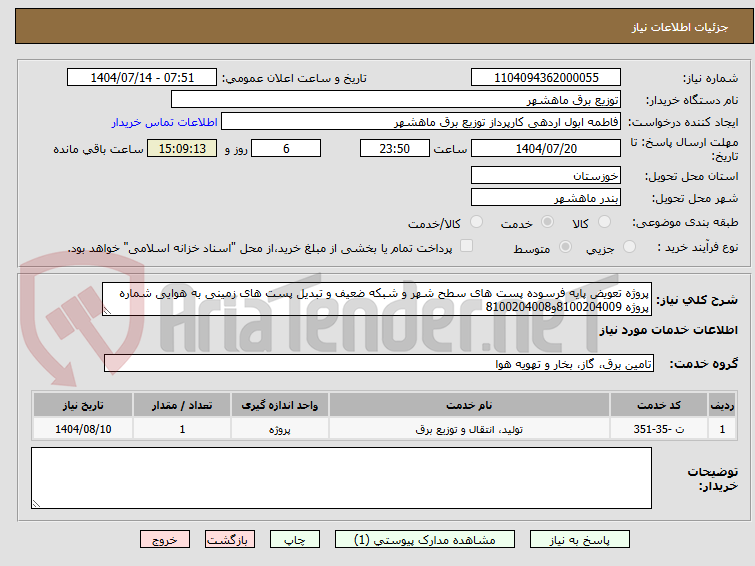Click the گروه خدمت field
Image resolution: width=755 pixels, height=566 pixels.
[379, 364]
